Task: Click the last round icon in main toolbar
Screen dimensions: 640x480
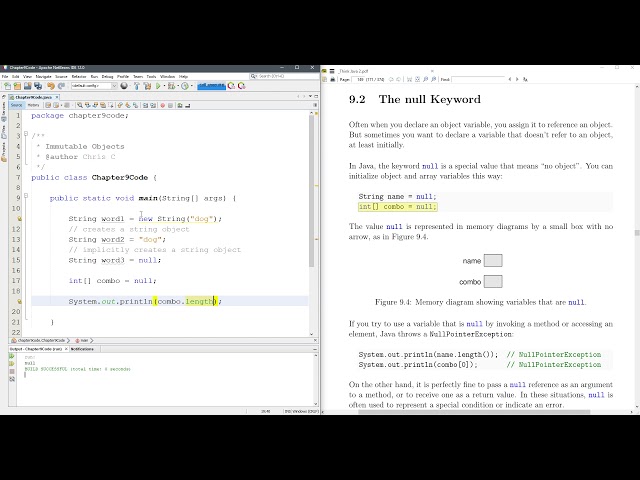Action: [242, 86]
